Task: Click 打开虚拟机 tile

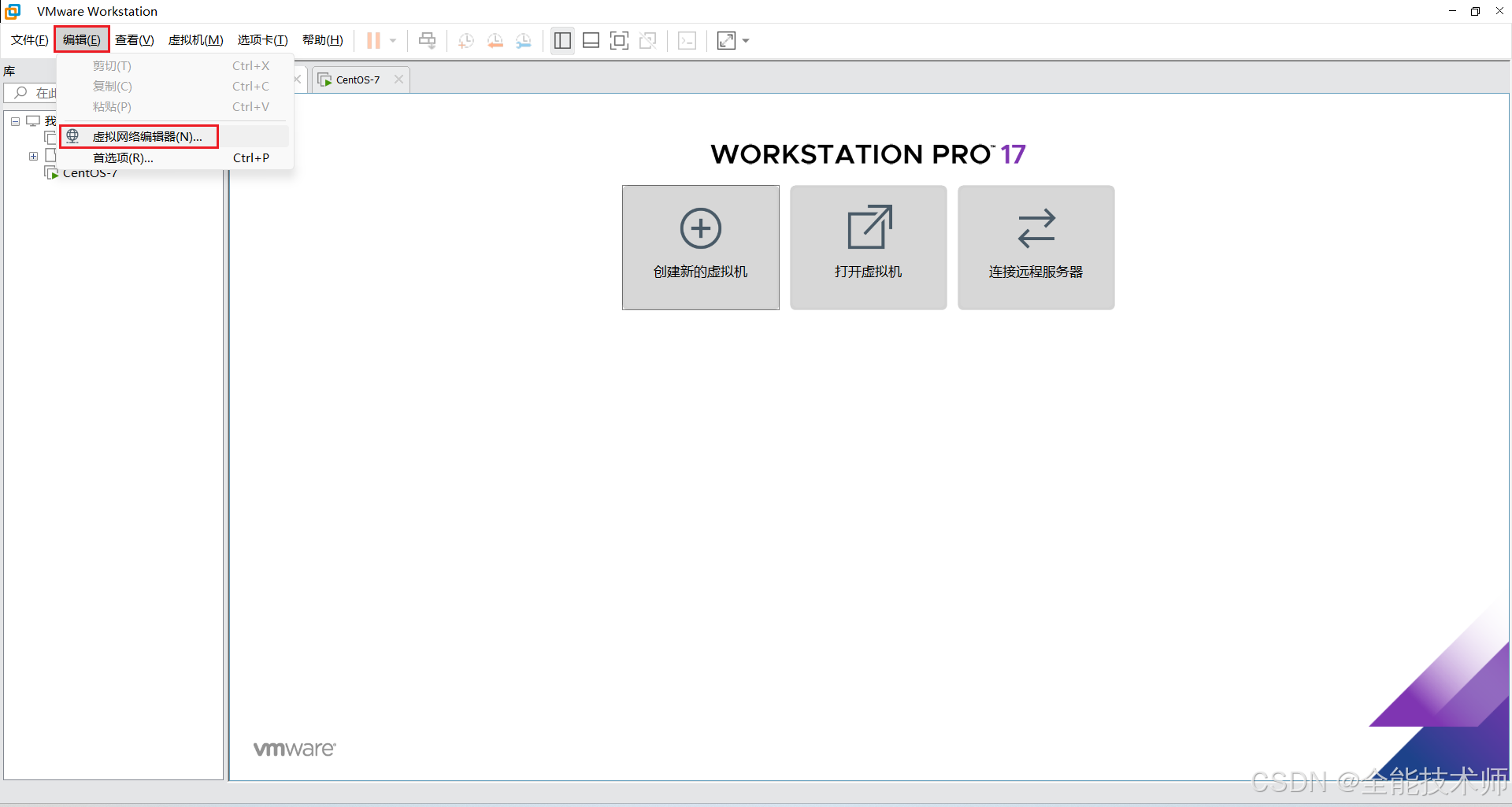Action: [869, 247]
